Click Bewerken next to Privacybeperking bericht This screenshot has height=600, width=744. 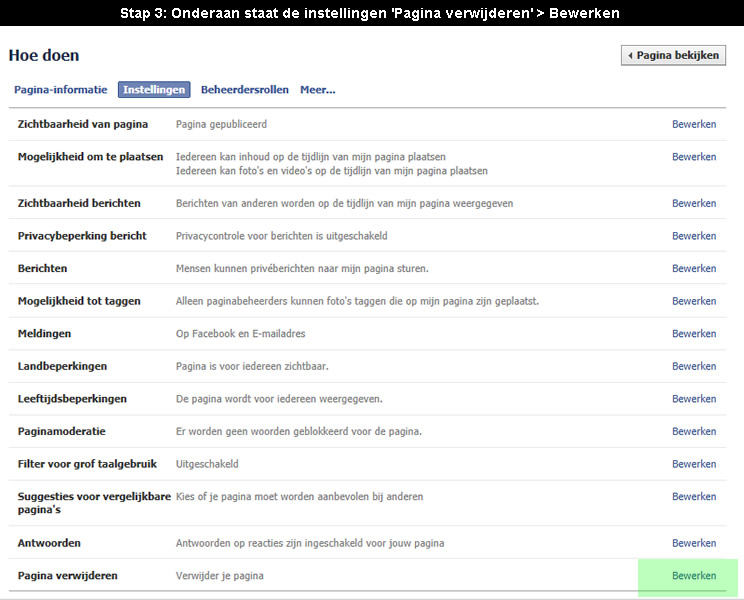click(694, 236)
